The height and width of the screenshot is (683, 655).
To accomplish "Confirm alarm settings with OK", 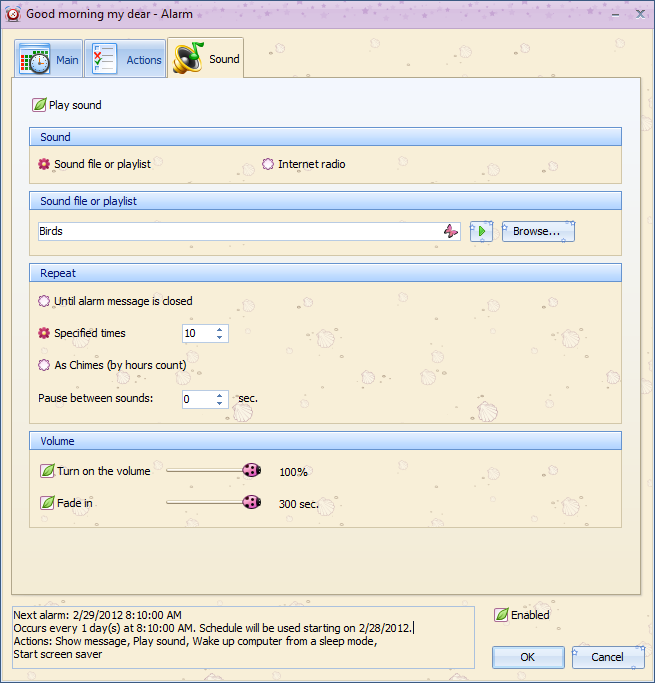I will click(x=528, y=657).
